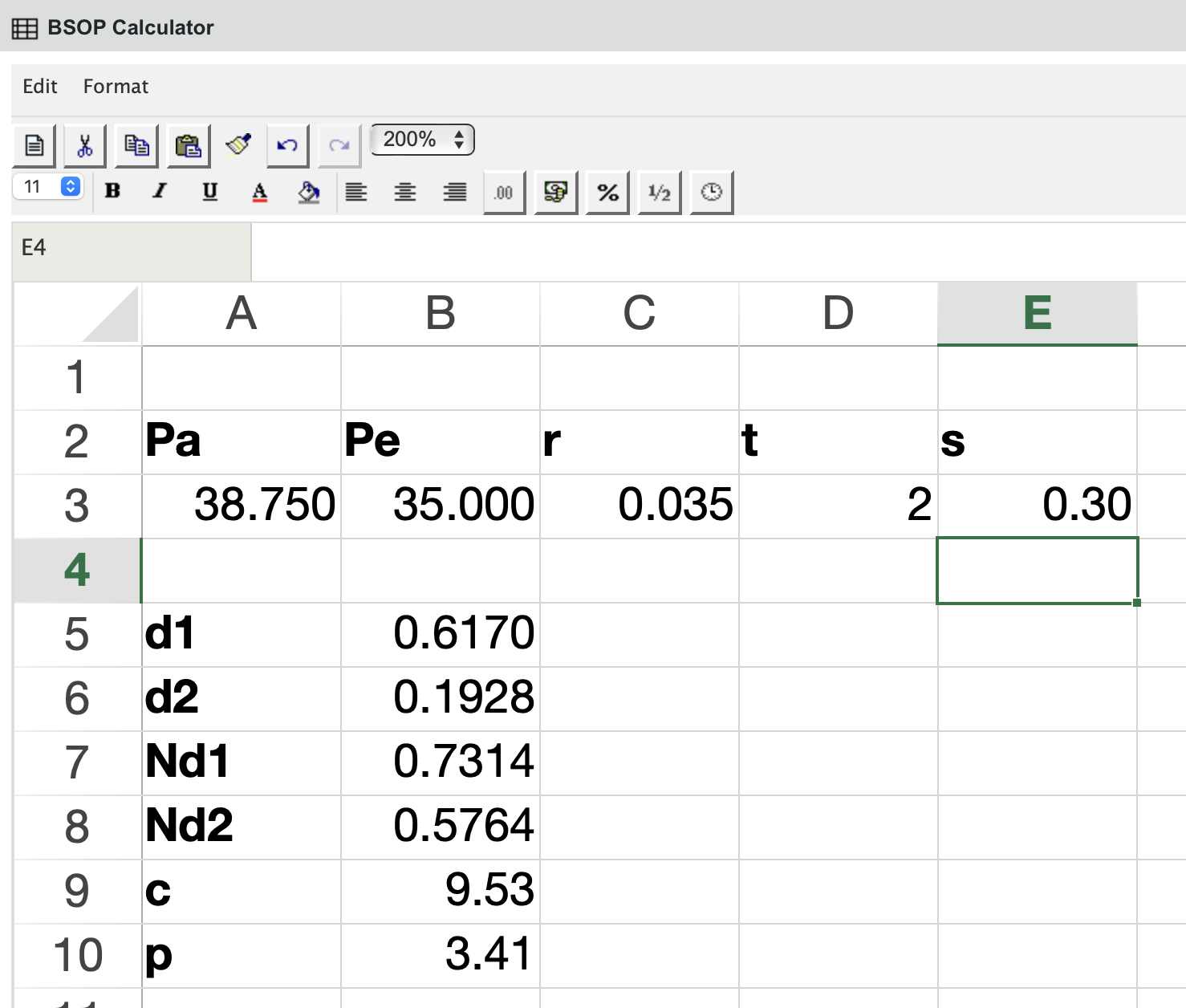Toggle underline formatting
Screen dimensions: 1186x1008
pyautogui.click(x=209, y=191)
